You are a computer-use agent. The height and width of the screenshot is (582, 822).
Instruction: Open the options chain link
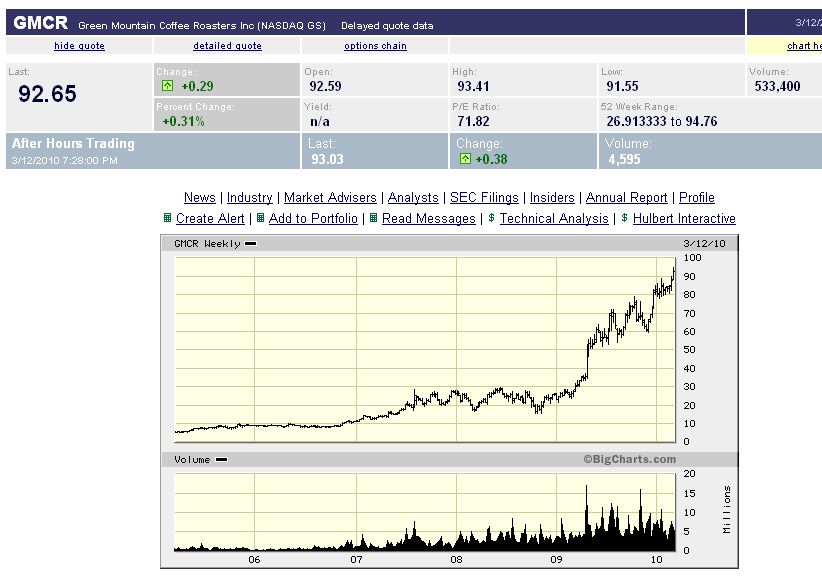[375, 46]
